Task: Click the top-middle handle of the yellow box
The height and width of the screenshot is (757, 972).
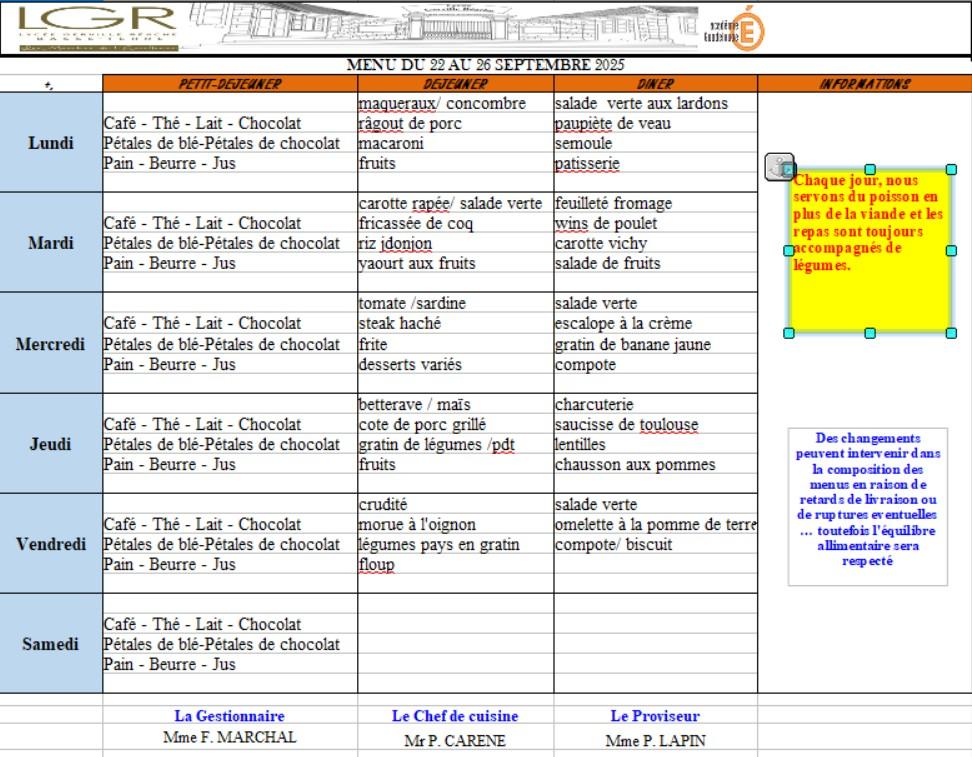Action: tap(870, 170)
